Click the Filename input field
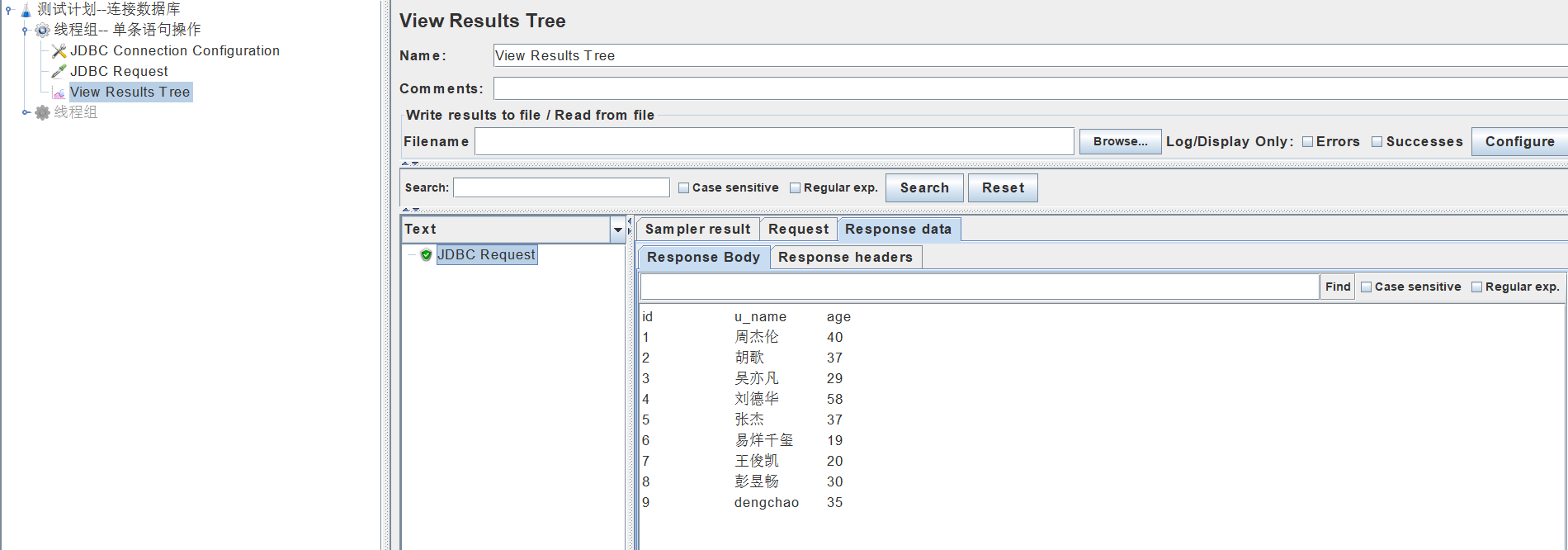The image size is (1568, 550). [x=773, y=142]
